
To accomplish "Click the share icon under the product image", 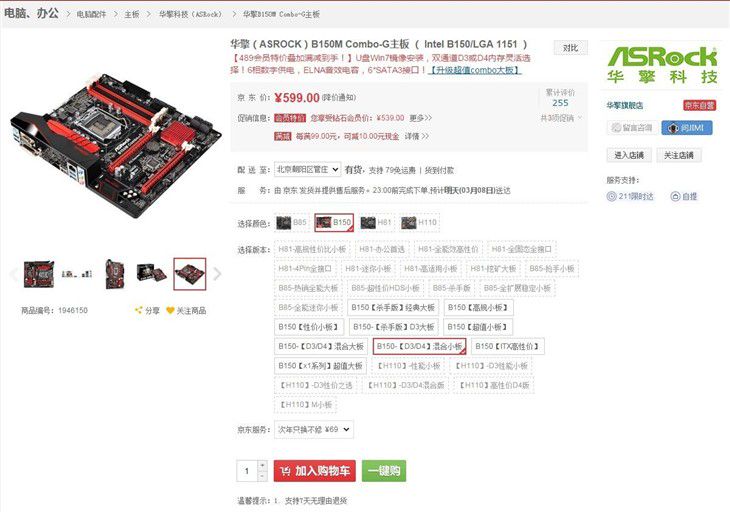I will click(138, 310).
